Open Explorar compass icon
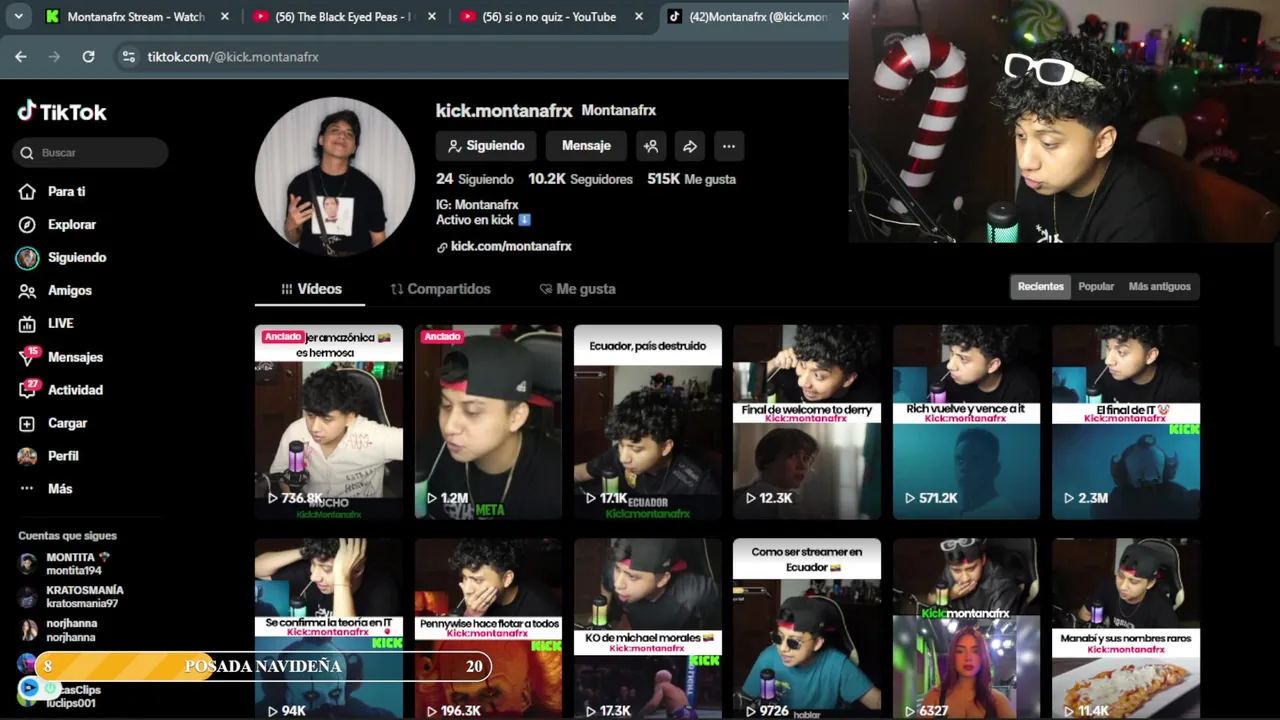Image resolution: width=1280 pixels, height=720 pixels. pyautogui.click(x=27, y=224)
